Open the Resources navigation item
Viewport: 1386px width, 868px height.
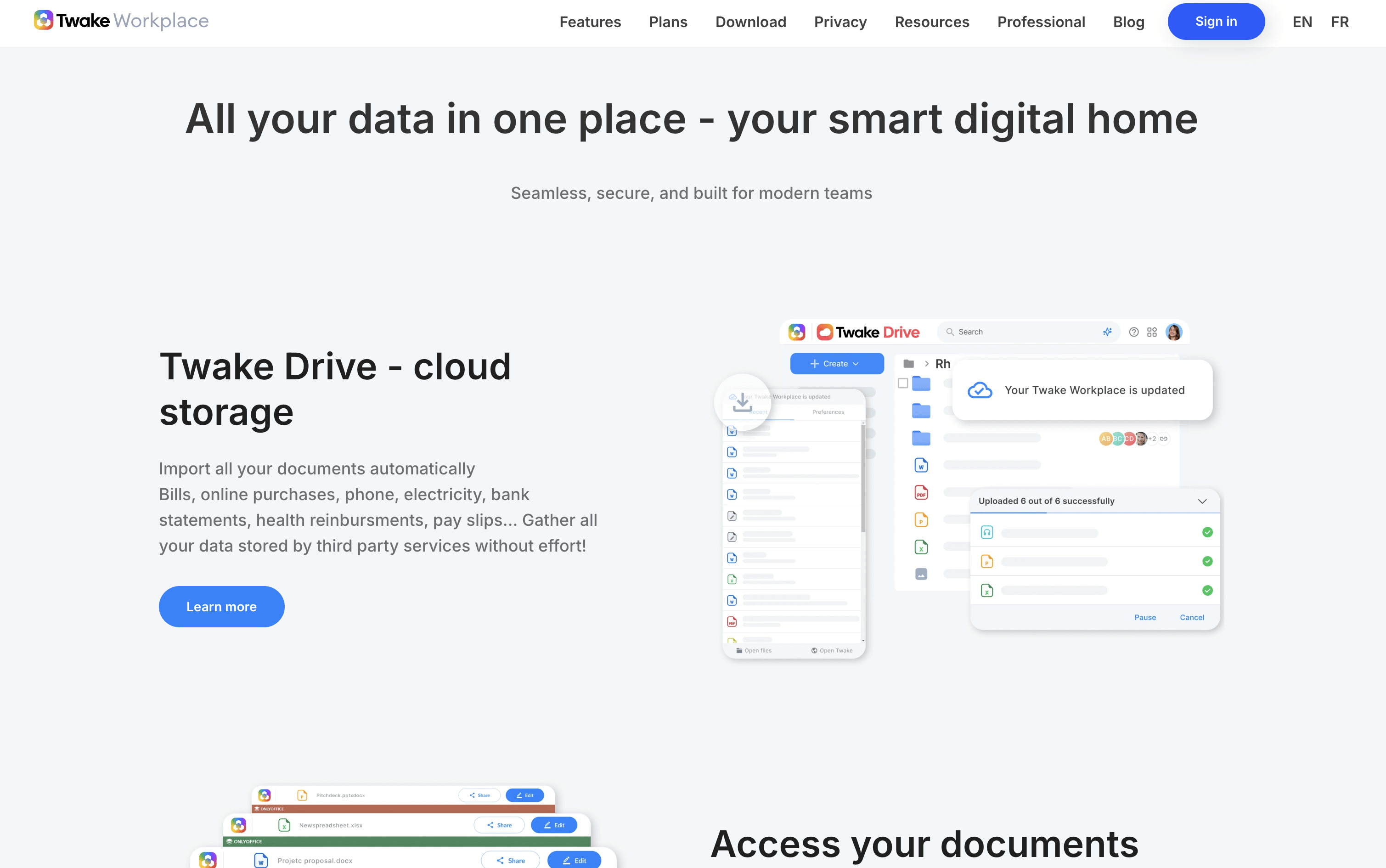point(932,22)
